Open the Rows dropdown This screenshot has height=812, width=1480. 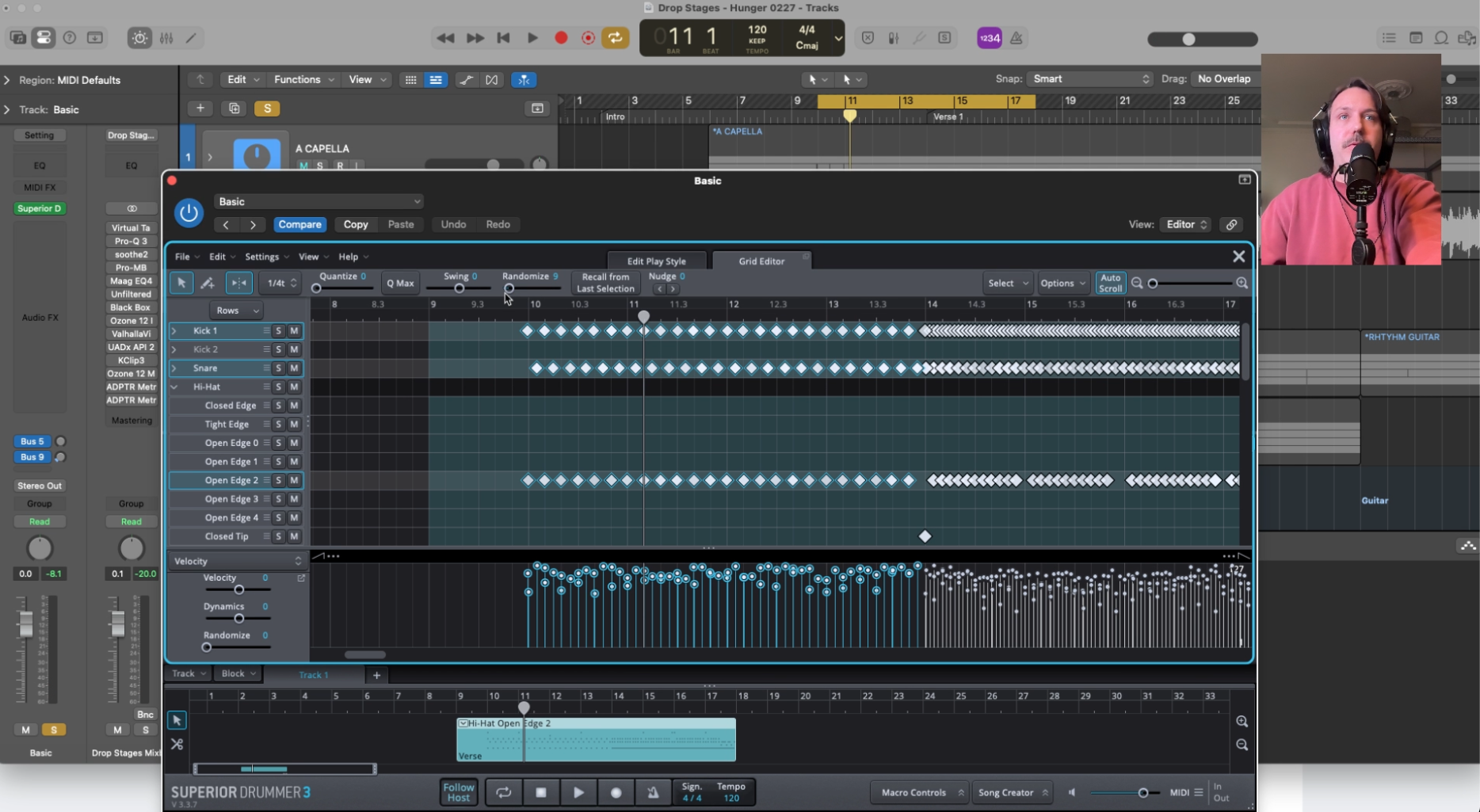tap(235, 310)
